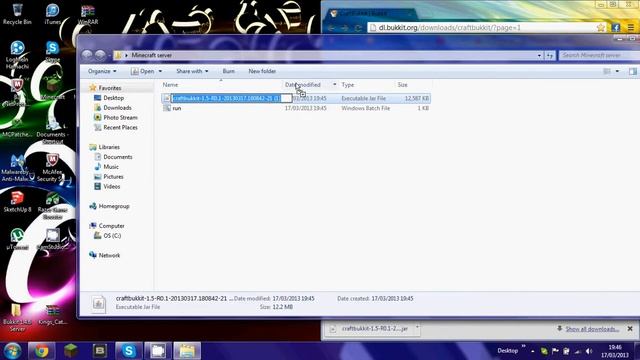Screen dimensions: 640x360
Task: Open Share with dropdown menu
Action: tap(192, 71)
